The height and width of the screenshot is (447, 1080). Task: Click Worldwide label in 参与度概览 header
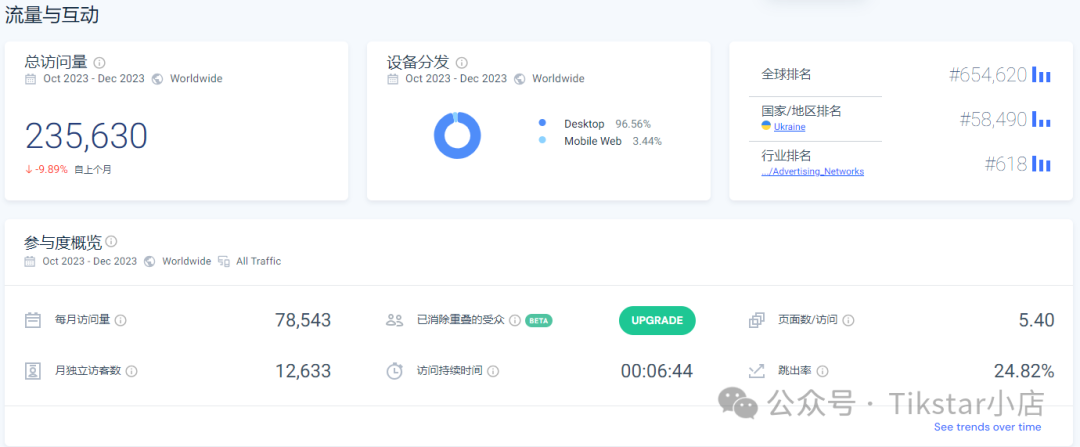(x=187, y=262)
